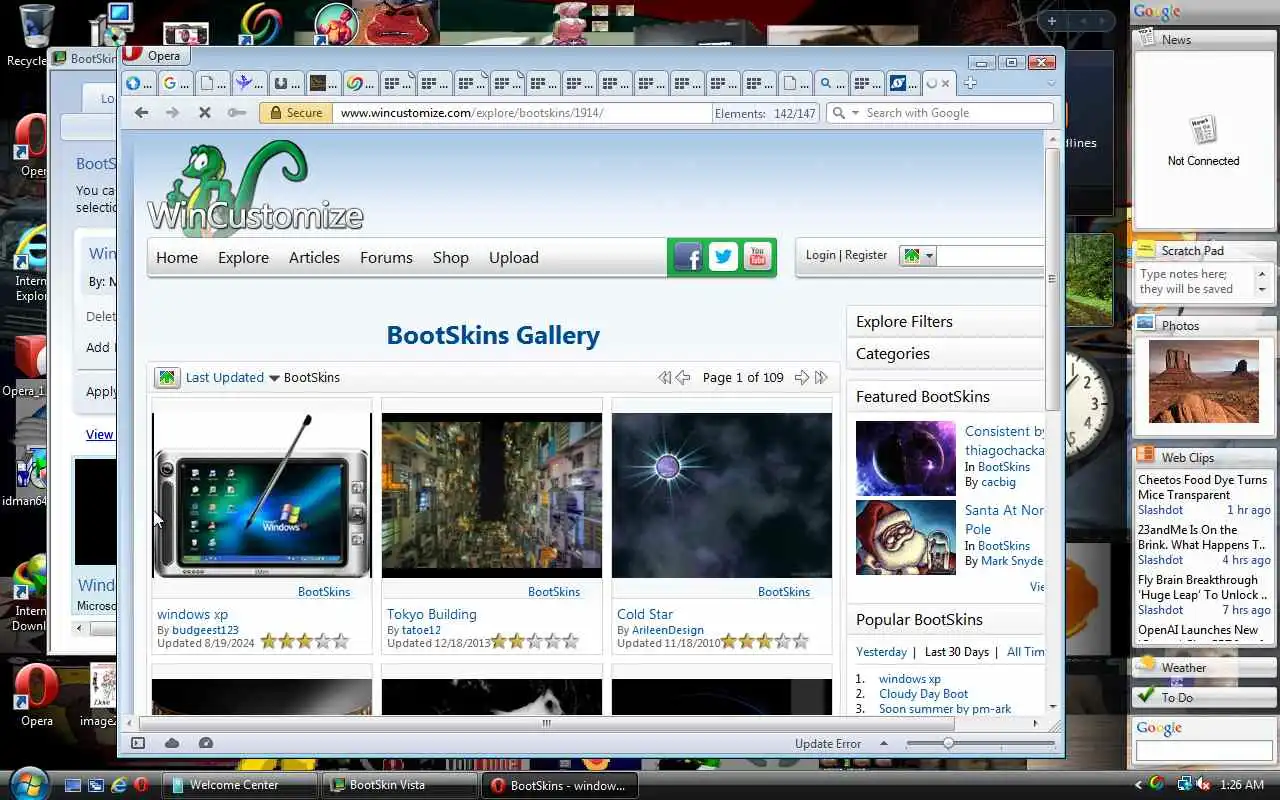Image resolution: width=1280 pixels, height=800 pixels.
Task: Click the horizontal page scrollbar
Action: coord(546,723)
